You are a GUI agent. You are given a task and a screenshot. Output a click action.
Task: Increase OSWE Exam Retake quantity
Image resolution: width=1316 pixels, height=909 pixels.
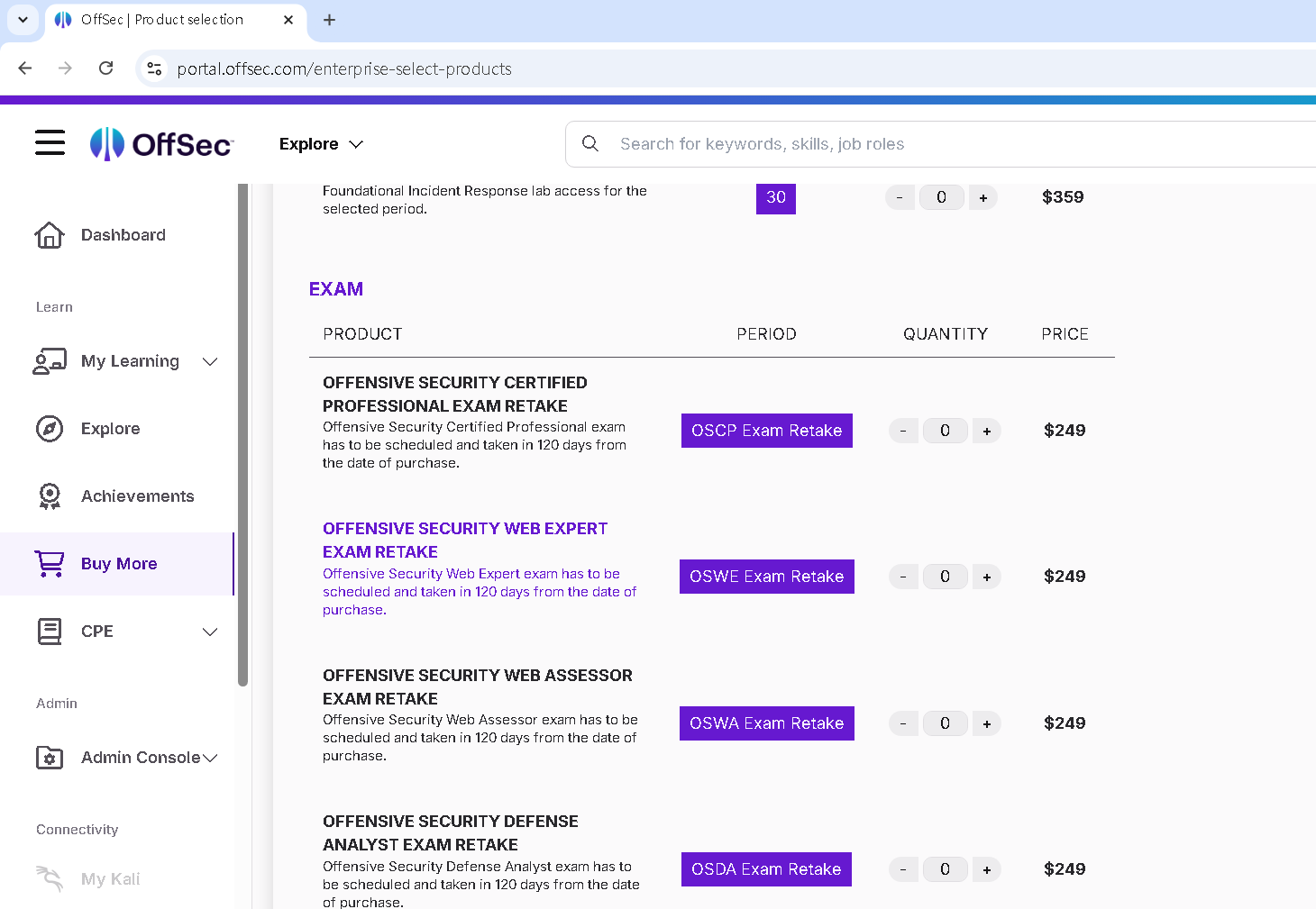[x=987, y=577]
